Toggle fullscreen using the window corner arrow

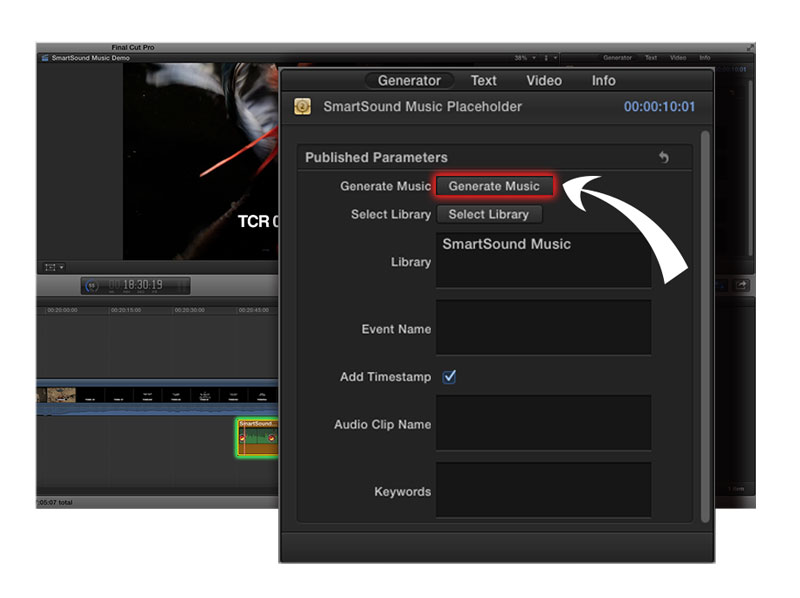click(x=749, y=47)
